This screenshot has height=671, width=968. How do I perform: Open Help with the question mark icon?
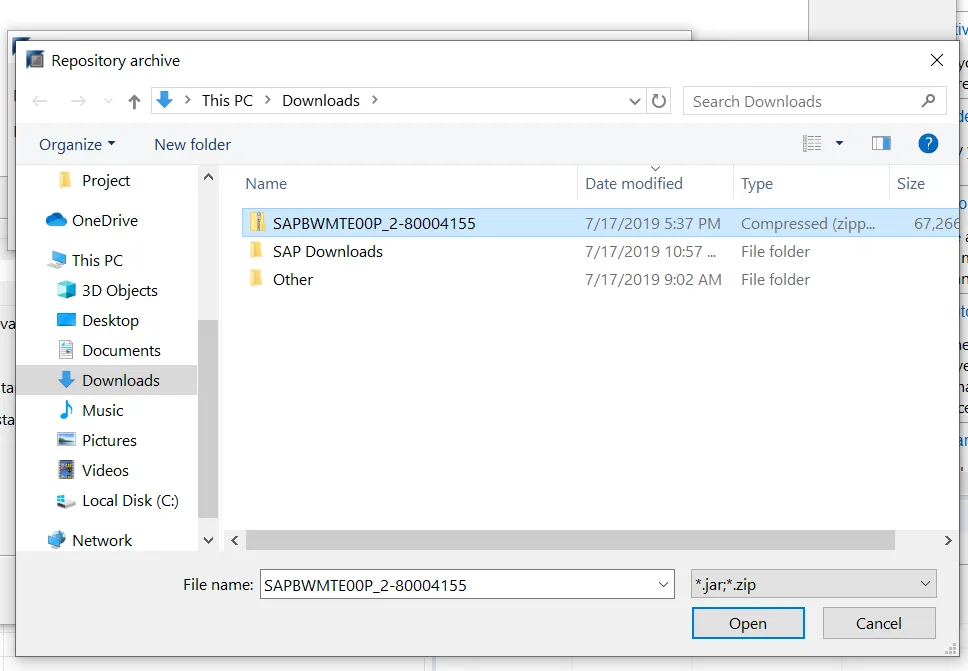click(x=928, y=143)
